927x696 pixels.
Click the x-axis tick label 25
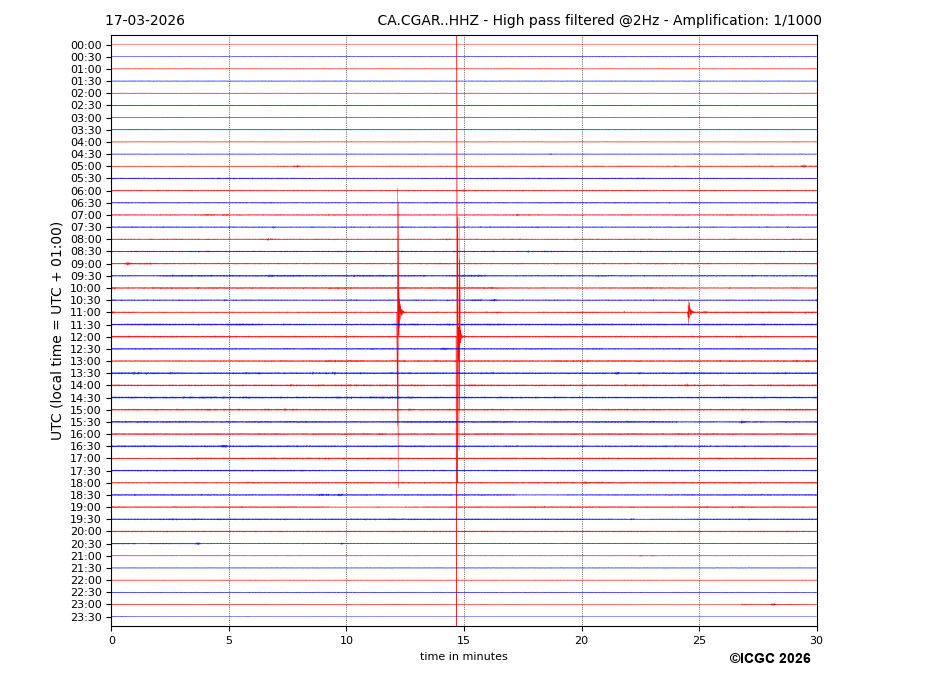699,641
